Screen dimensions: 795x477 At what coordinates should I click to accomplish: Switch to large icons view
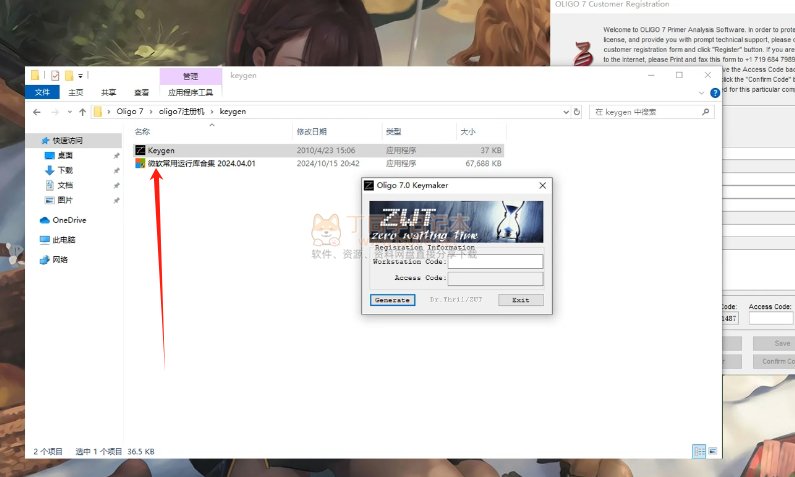pos(712,452)
